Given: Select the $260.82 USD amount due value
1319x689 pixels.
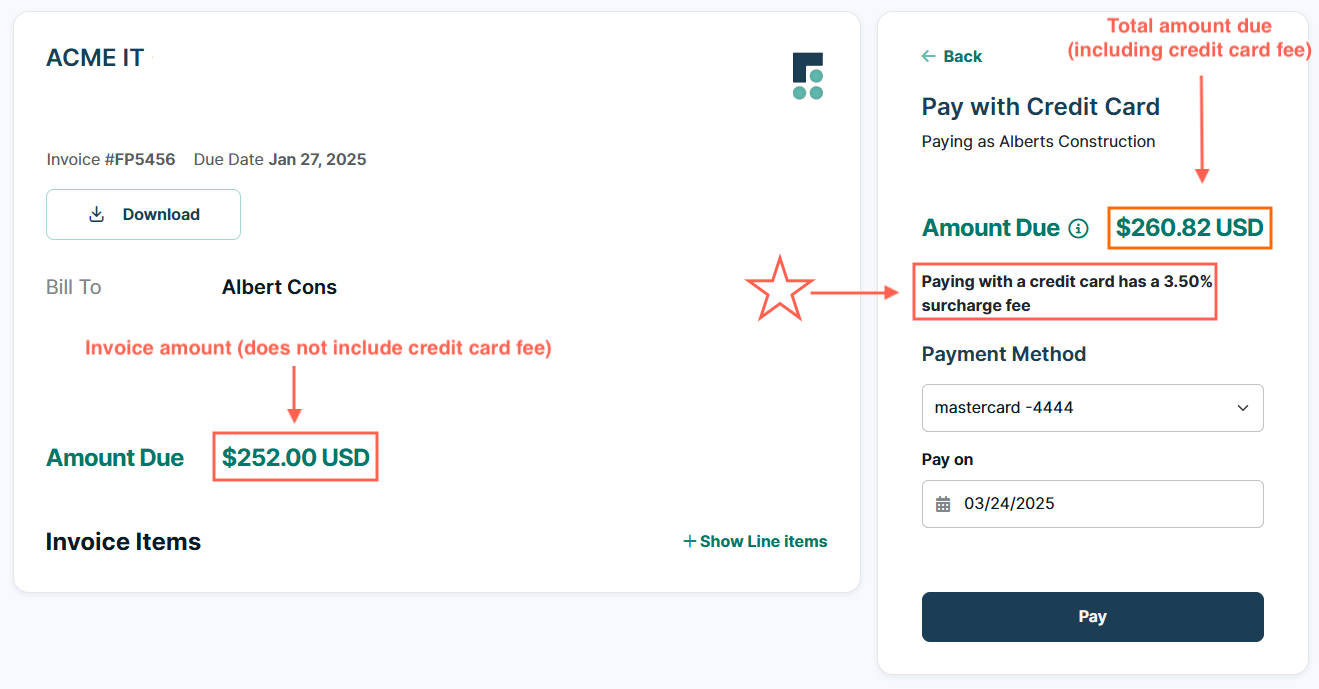Looking at the screenshot, I should coord(1189,228).
